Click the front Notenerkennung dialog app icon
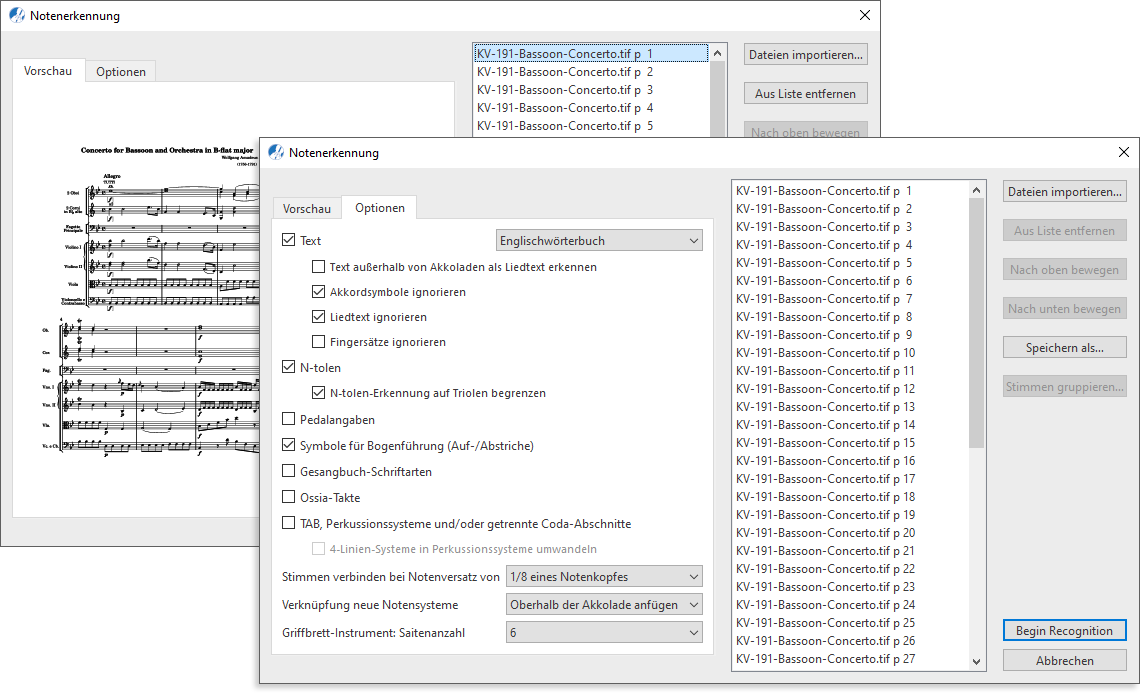Viewport: 1140px width, 700px height. (x=276, y=153)
